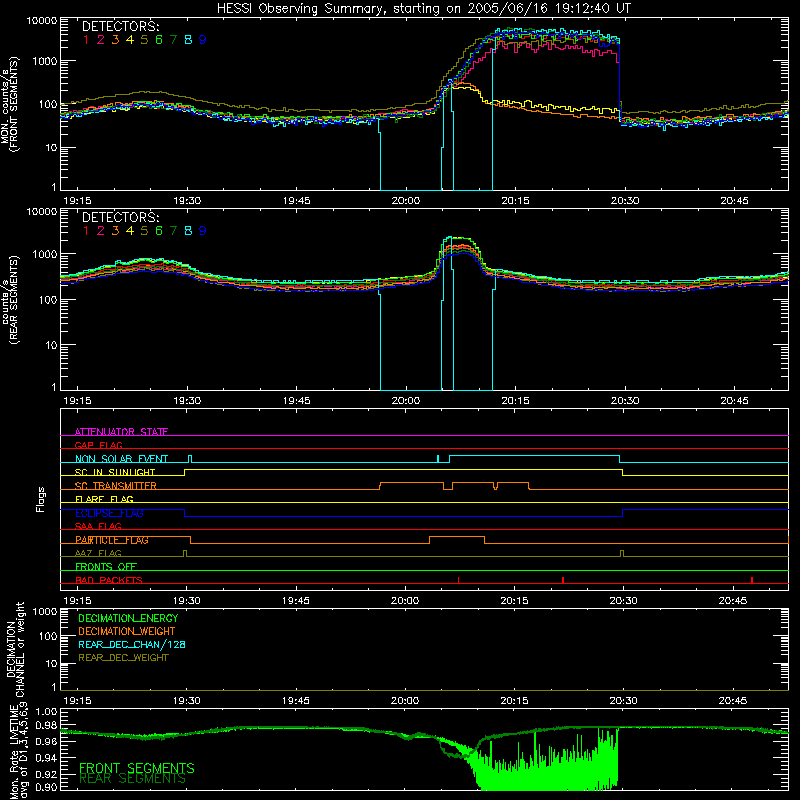
Task: Click the FRONTS_OFF flag label
Action: pyautogui.click(x=106, y=567)
